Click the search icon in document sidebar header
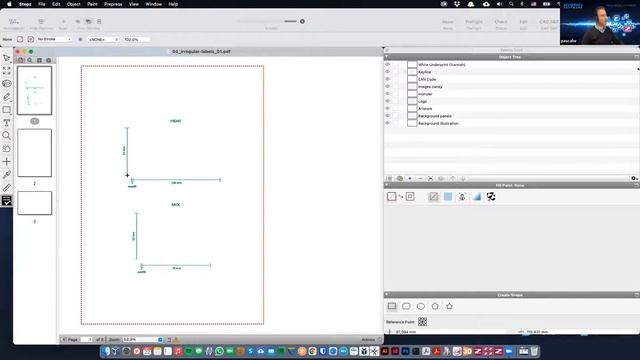 point(30,60)
